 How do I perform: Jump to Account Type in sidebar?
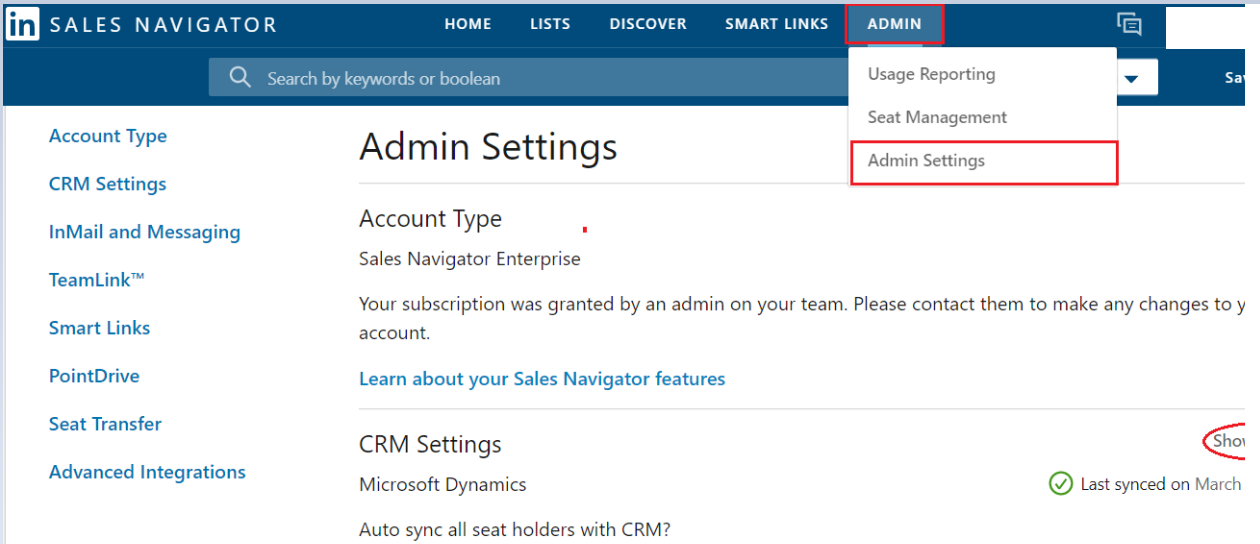(108, 136)
